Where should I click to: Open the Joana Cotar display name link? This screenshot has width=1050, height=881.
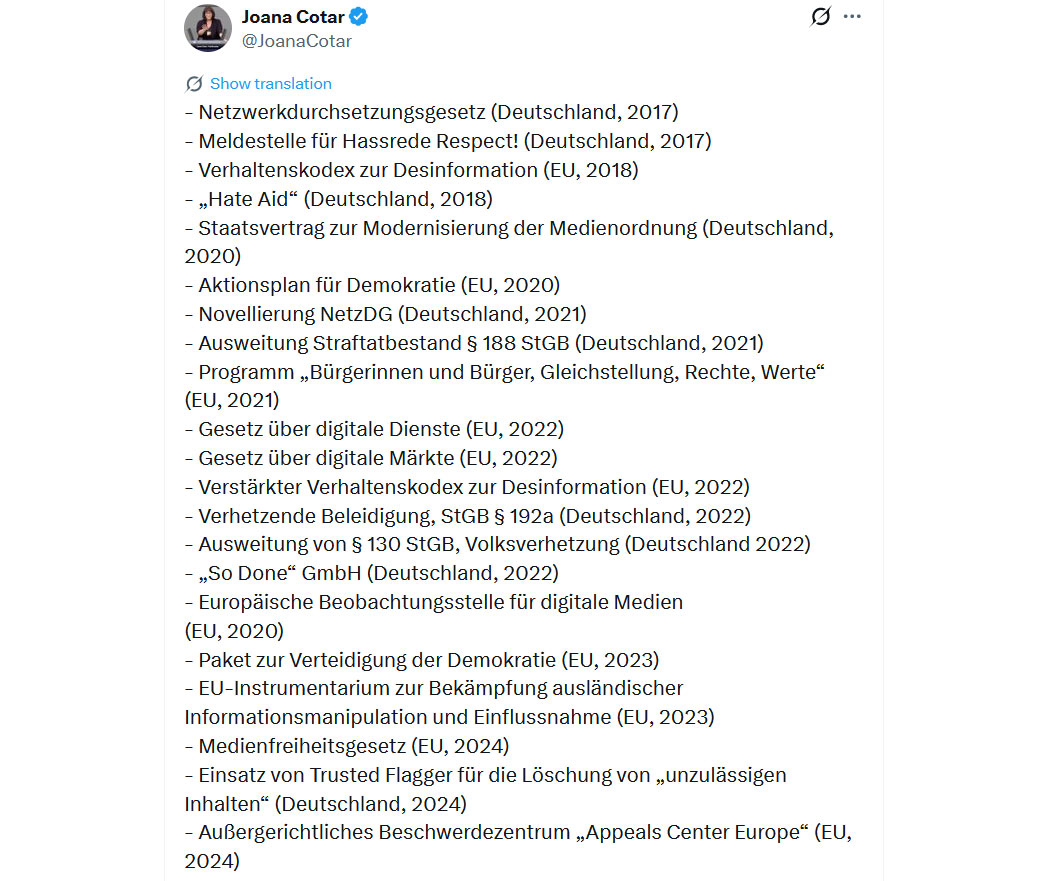[292, 17]
